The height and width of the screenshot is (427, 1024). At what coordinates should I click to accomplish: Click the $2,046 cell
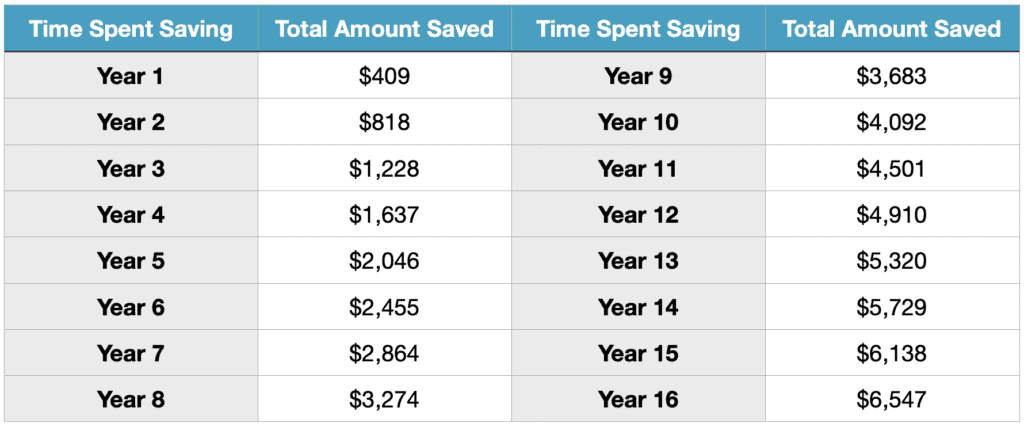pos(385,261)
